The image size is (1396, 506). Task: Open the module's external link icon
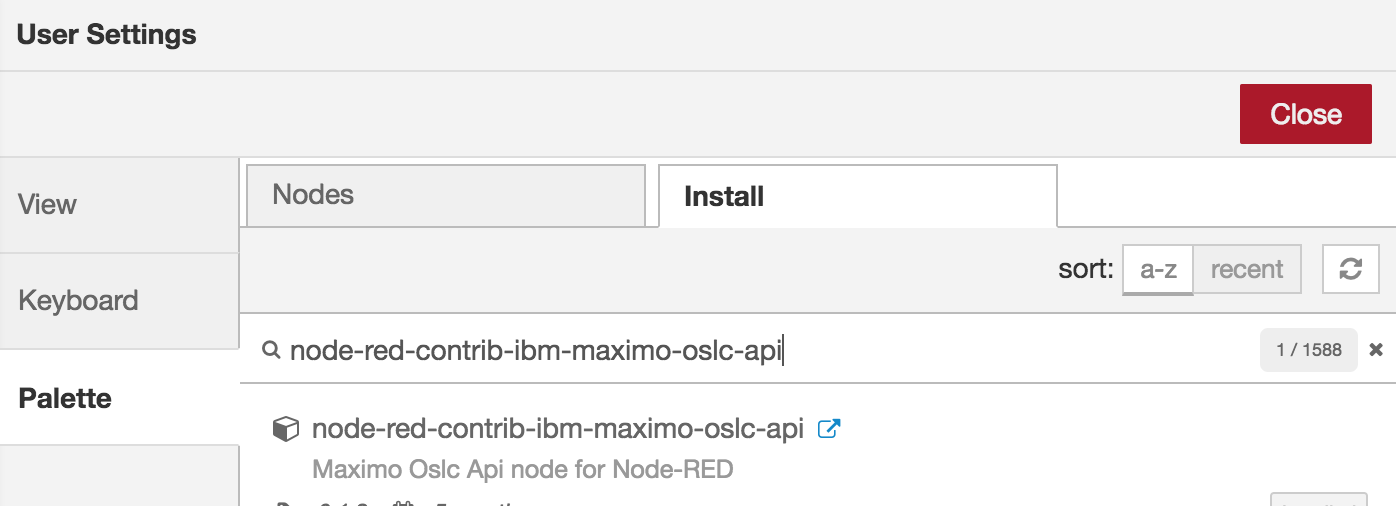828,429
